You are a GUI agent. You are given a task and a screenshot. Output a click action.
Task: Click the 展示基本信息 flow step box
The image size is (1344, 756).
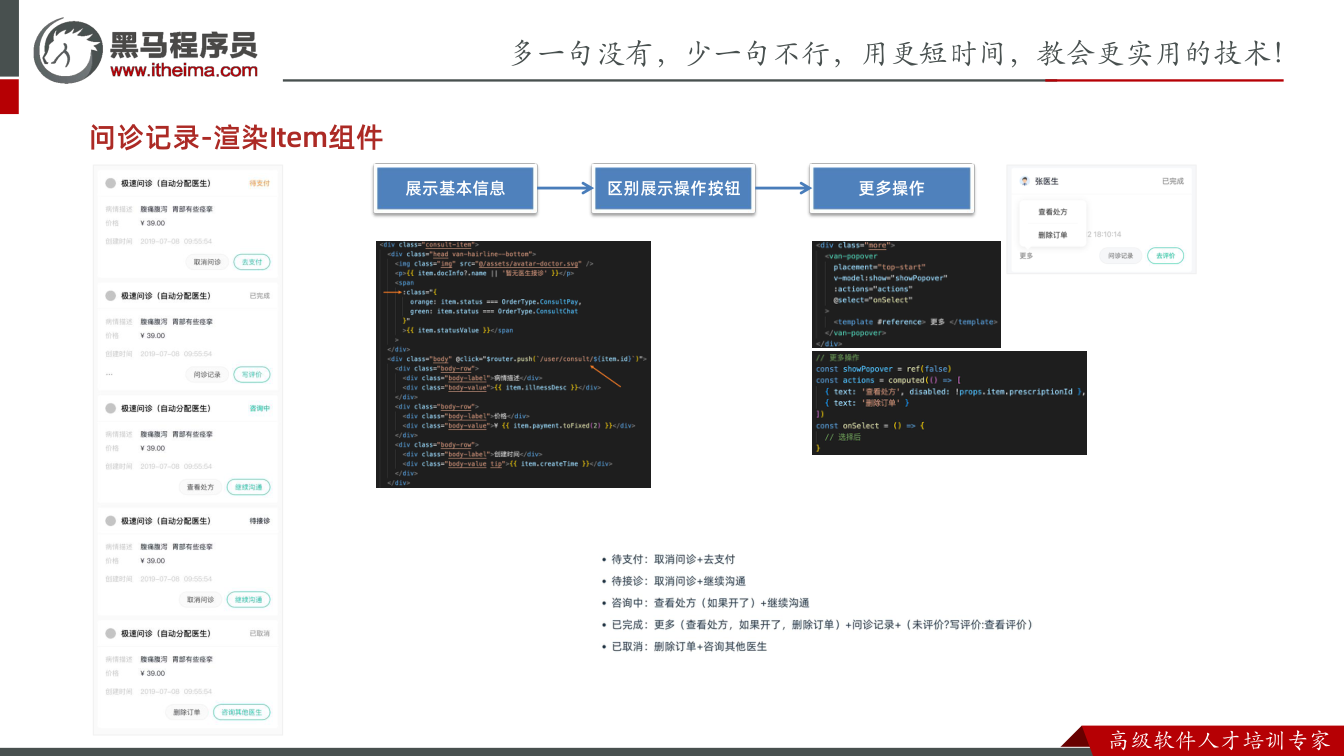(x=455, y=188)
